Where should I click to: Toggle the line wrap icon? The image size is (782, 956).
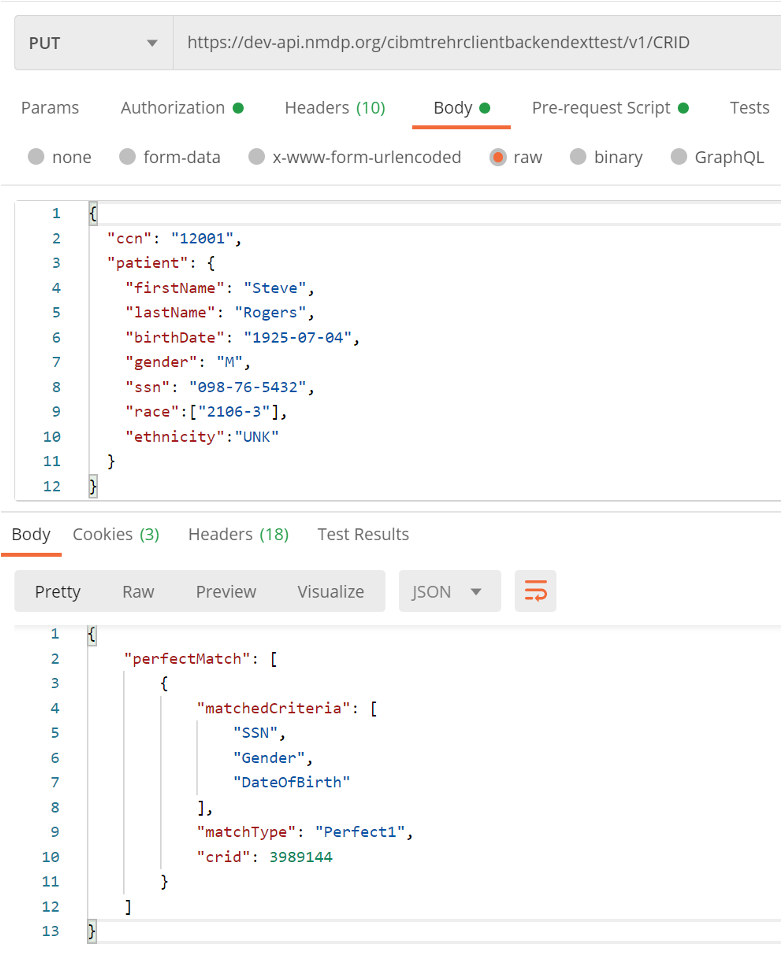pos(536,591)
